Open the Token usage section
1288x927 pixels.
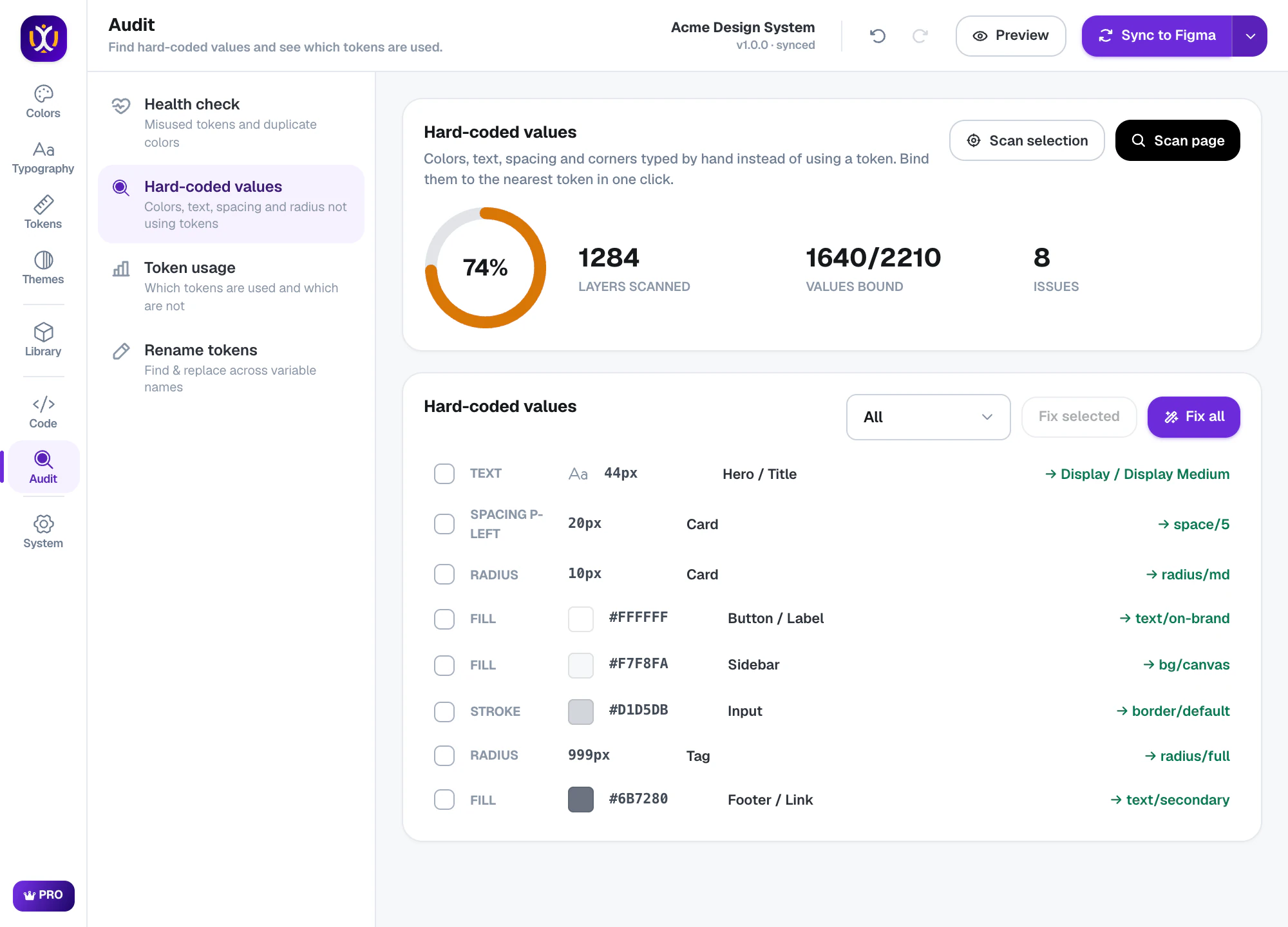click(231, 286)
